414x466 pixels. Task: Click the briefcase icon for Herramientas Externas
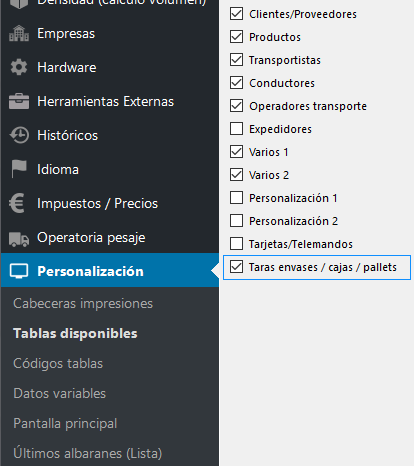coord(19,101)
